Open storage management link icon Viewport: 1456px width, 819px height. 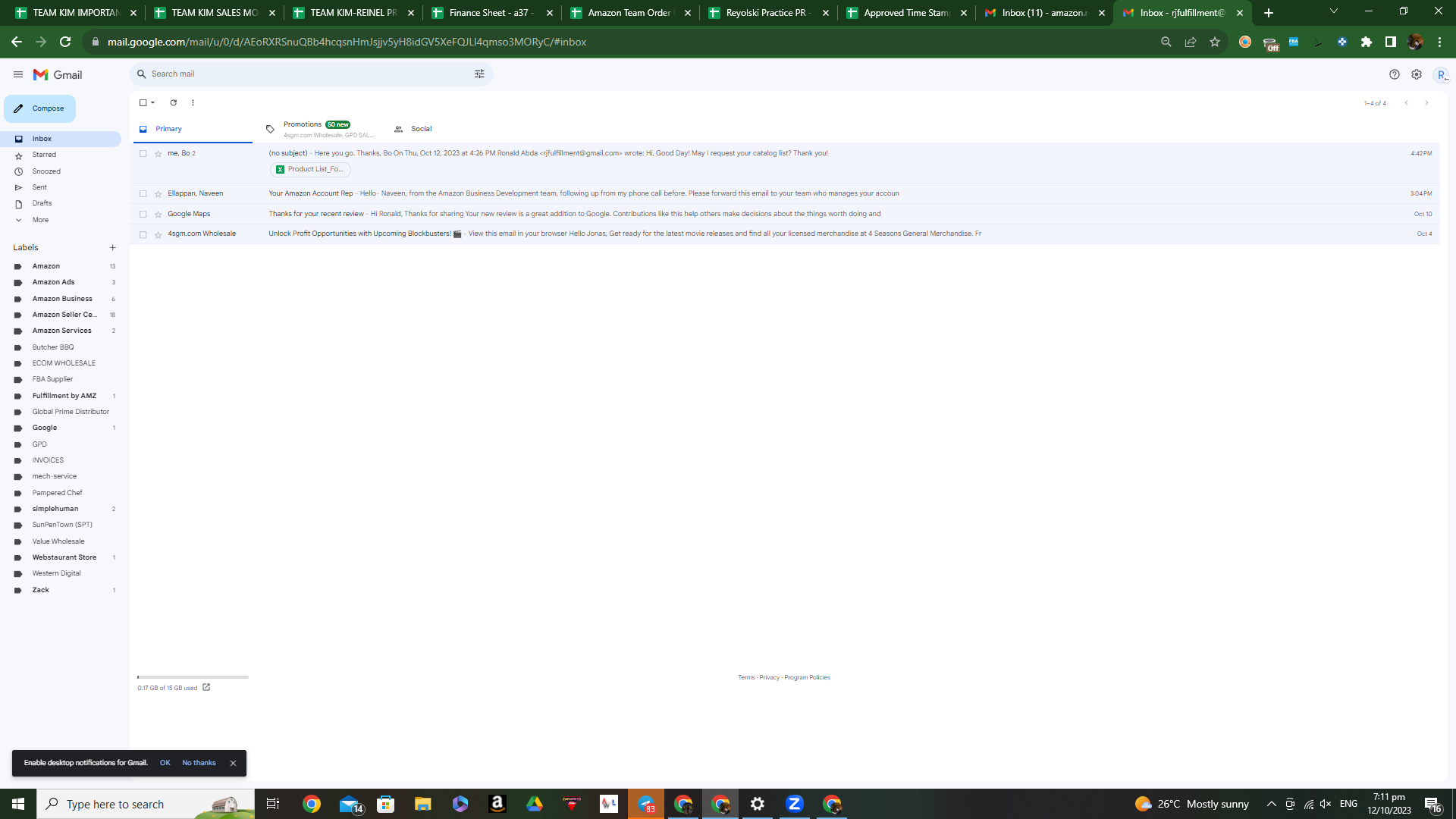pyautogui.click(x=206, y=687)
